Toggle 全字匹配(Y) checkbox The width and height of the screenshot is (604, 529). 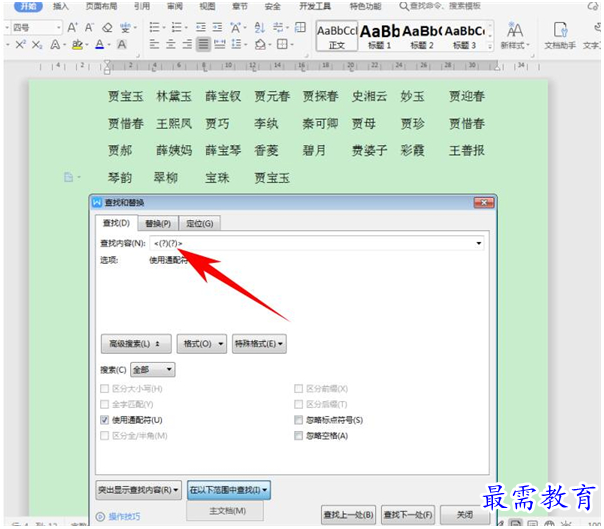pyautogui.click(x=104, y=404)
